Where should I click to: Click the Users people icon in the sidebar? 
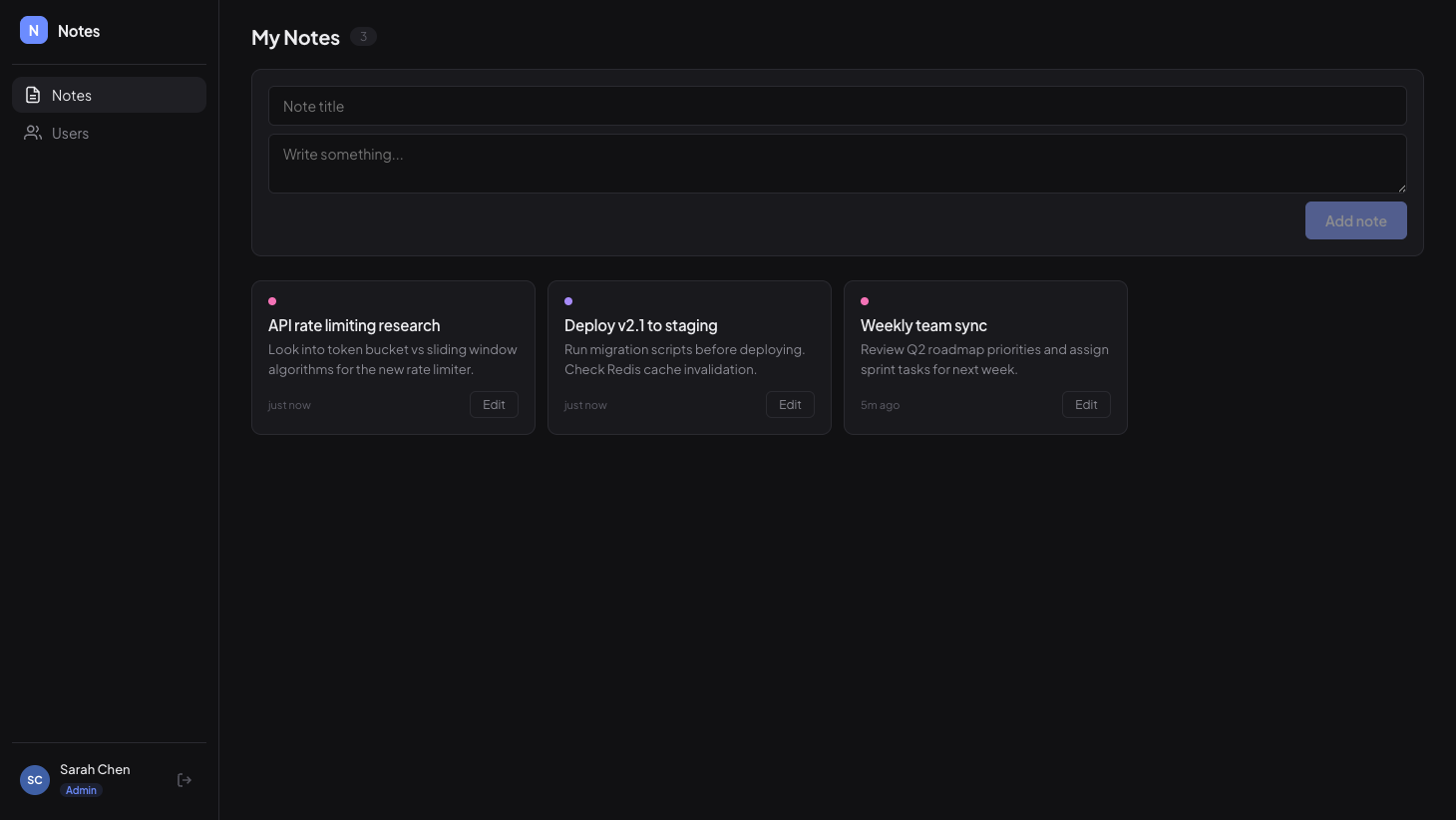33,133
